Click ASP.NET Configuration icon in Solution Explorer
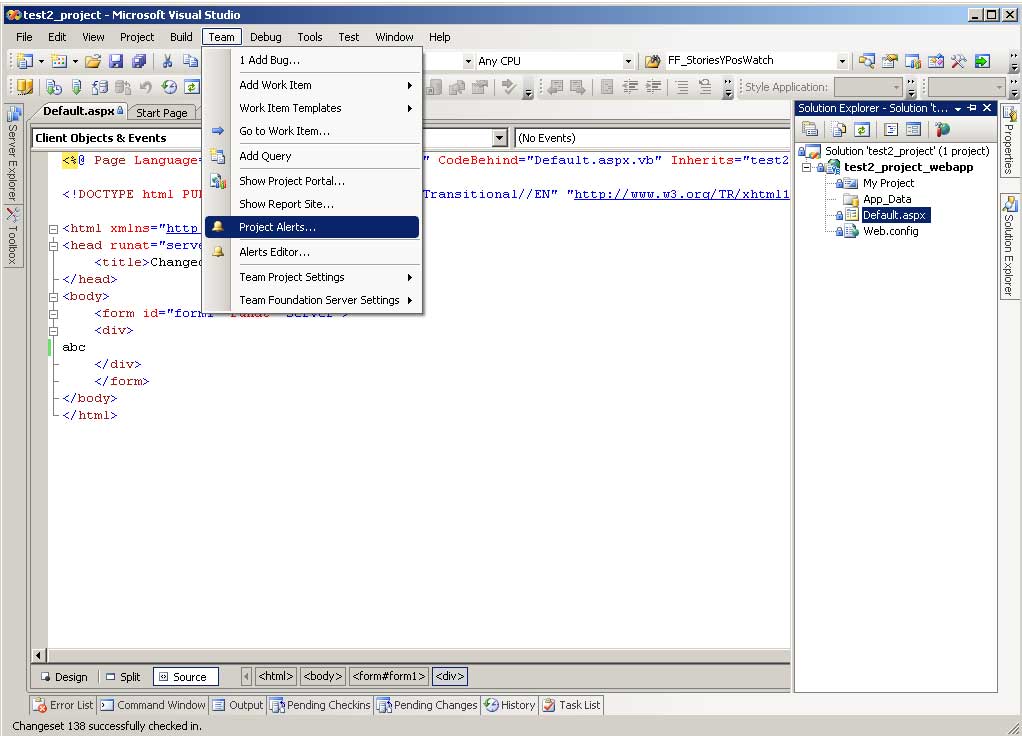 [942, 129]
